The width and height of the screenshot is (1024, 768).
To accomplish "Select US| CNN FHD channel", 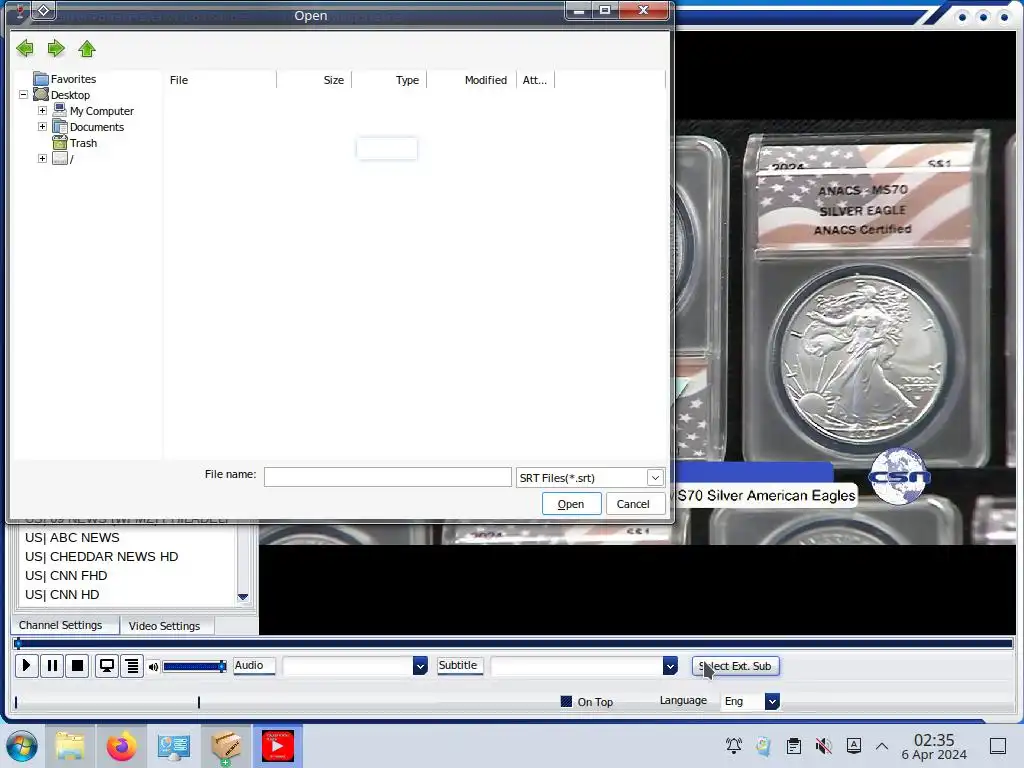I will (x=66, y=575).
